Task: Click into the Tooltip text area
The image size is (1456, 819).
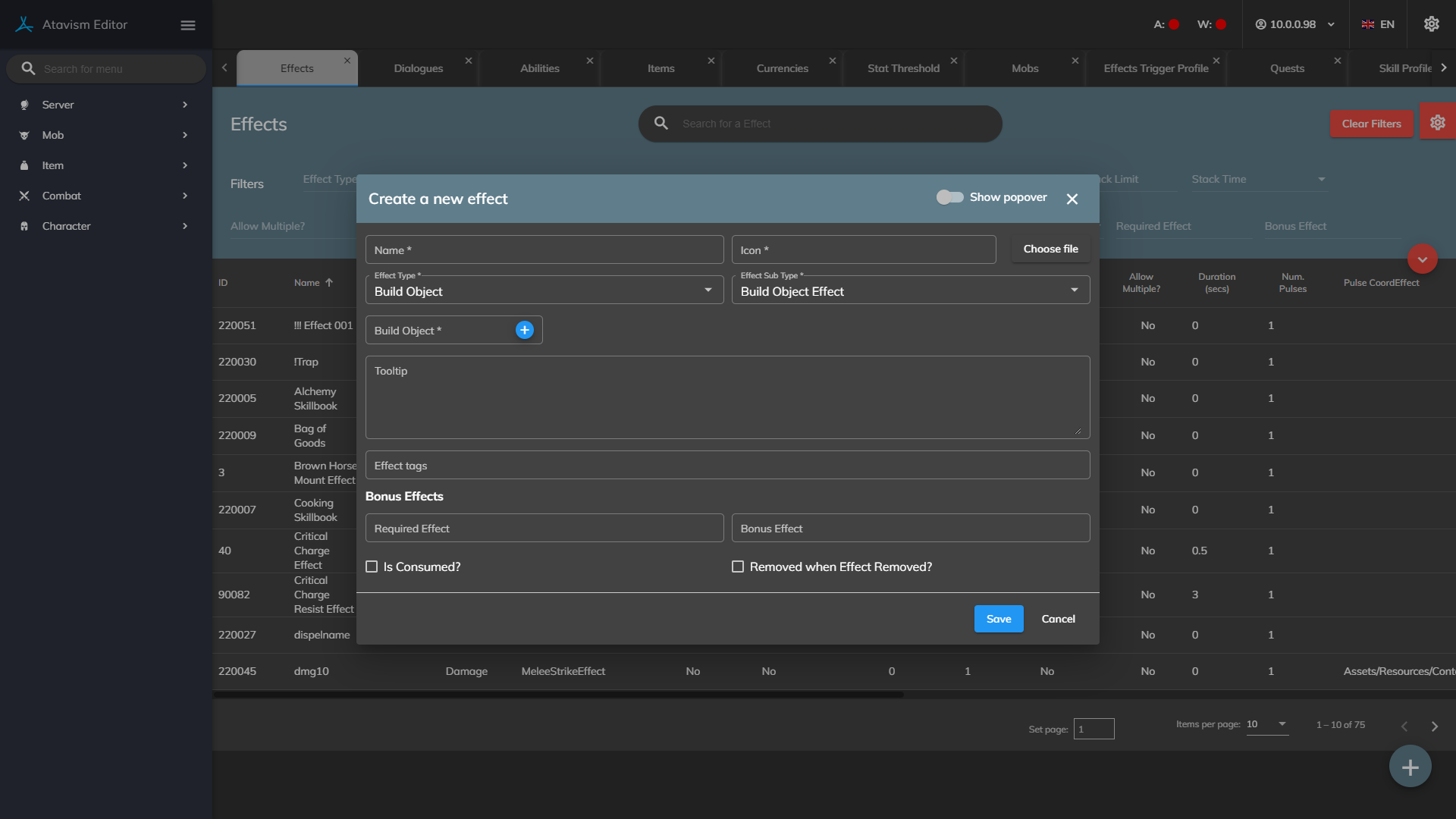Action: coord(726,398)
